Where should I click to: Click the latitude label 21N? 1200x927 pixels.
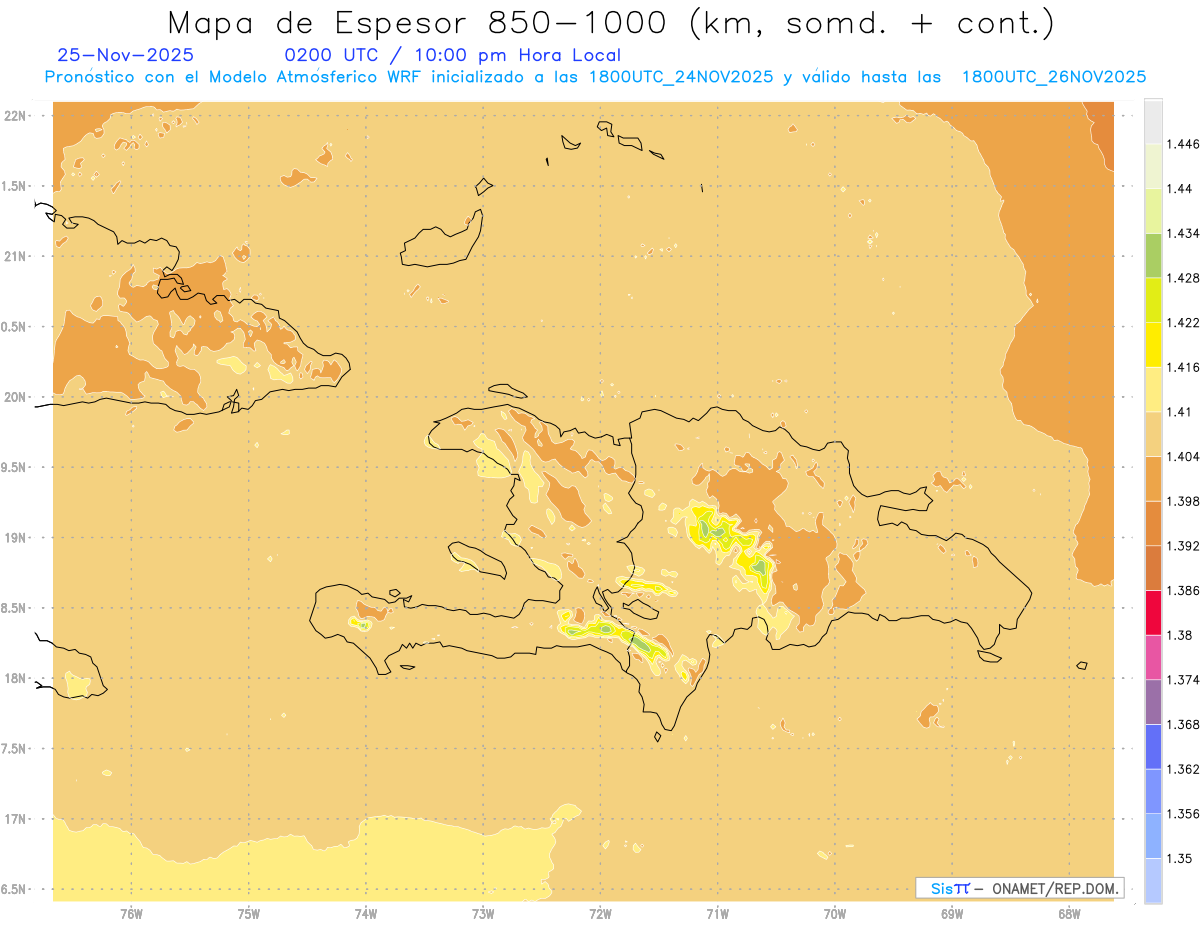click(16, 256)
